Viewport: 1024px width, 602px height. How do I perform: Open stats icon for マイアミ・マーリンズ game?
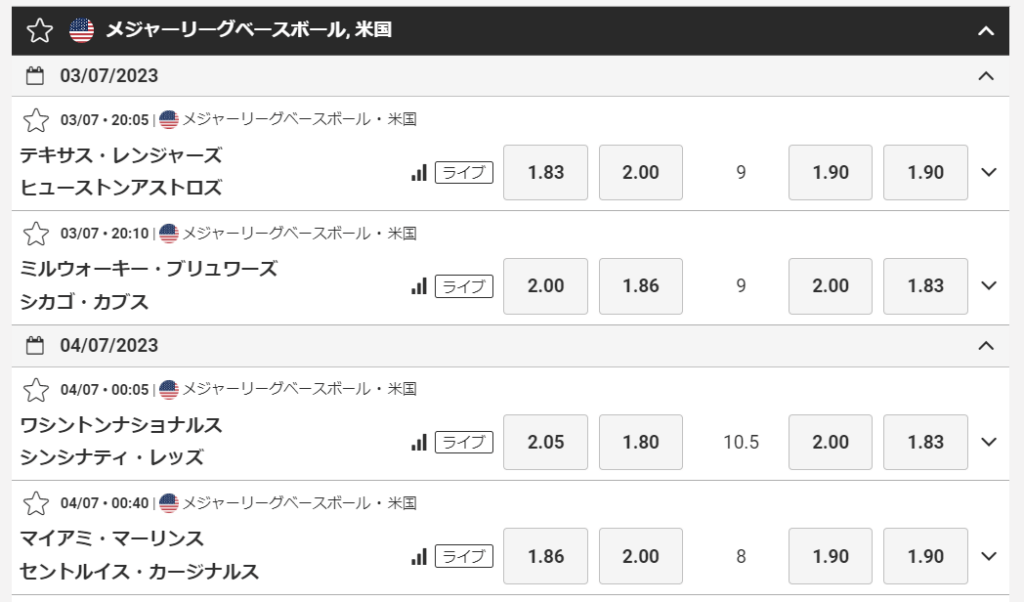coord(419,556)
